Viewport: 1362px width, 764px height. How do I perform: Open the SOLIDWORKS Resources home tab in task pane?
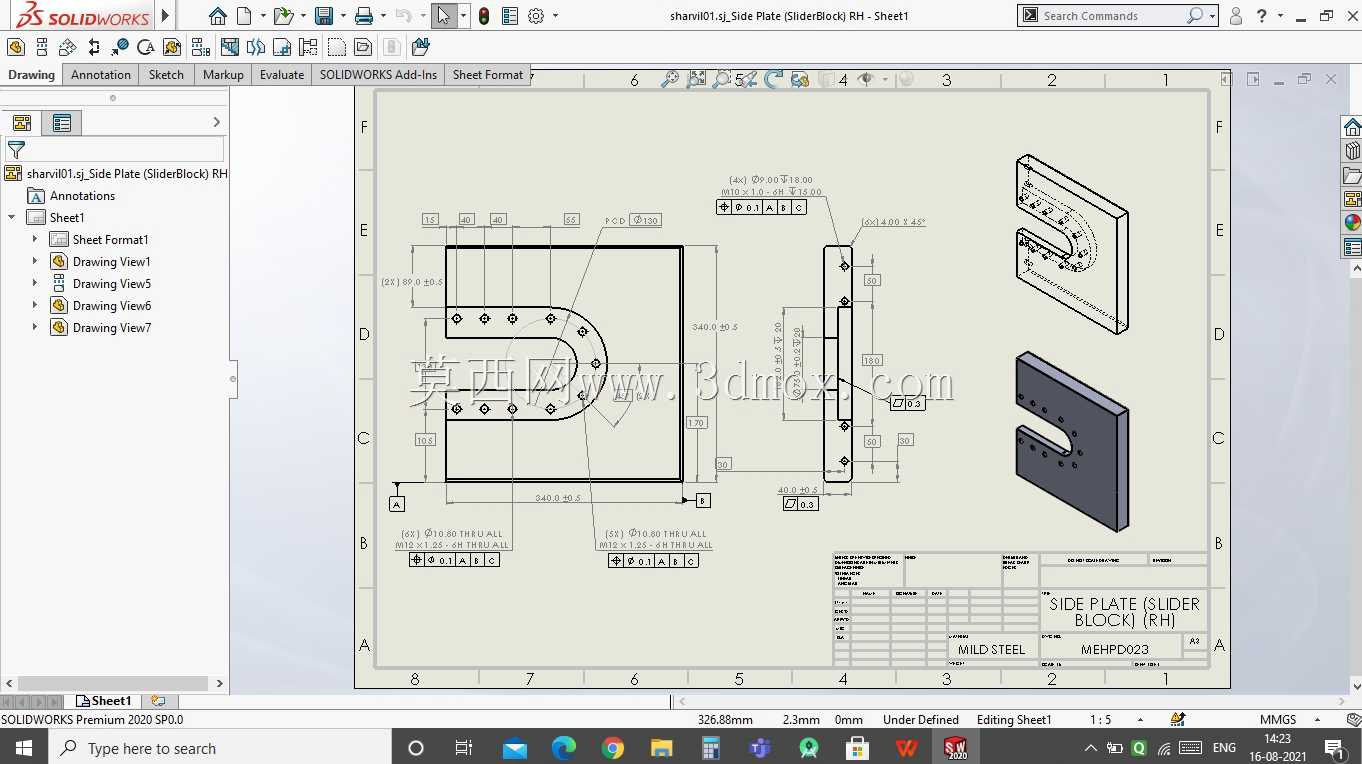coord(1352,127)
